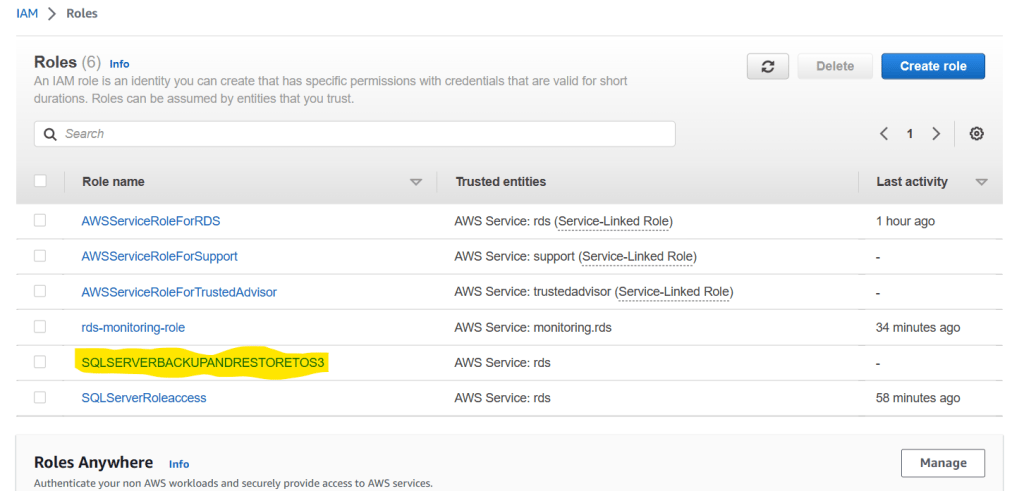Click the Manage Roles Anywhere button
1024x491 pixels.
(x=942, y=463)
